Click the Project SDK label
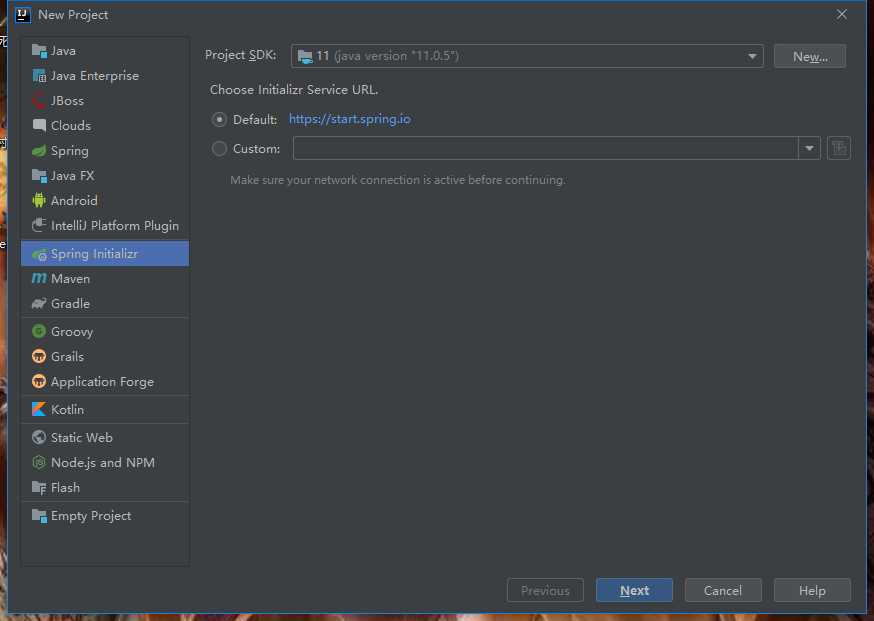This screenshot has height=621, width=874. [x=241, y=55]
